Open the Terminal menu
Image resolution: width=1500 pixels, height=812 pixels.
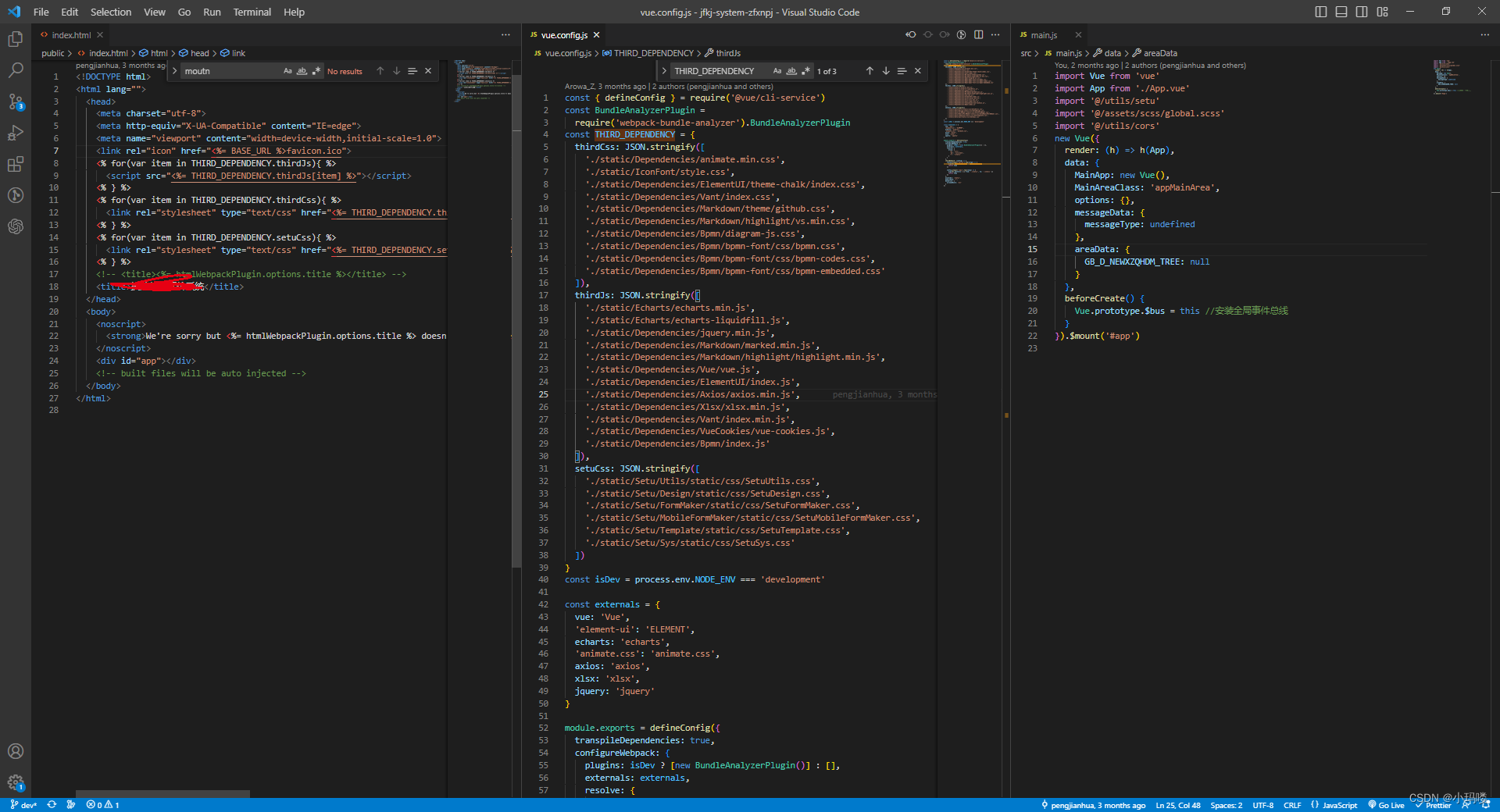point(252,12)
